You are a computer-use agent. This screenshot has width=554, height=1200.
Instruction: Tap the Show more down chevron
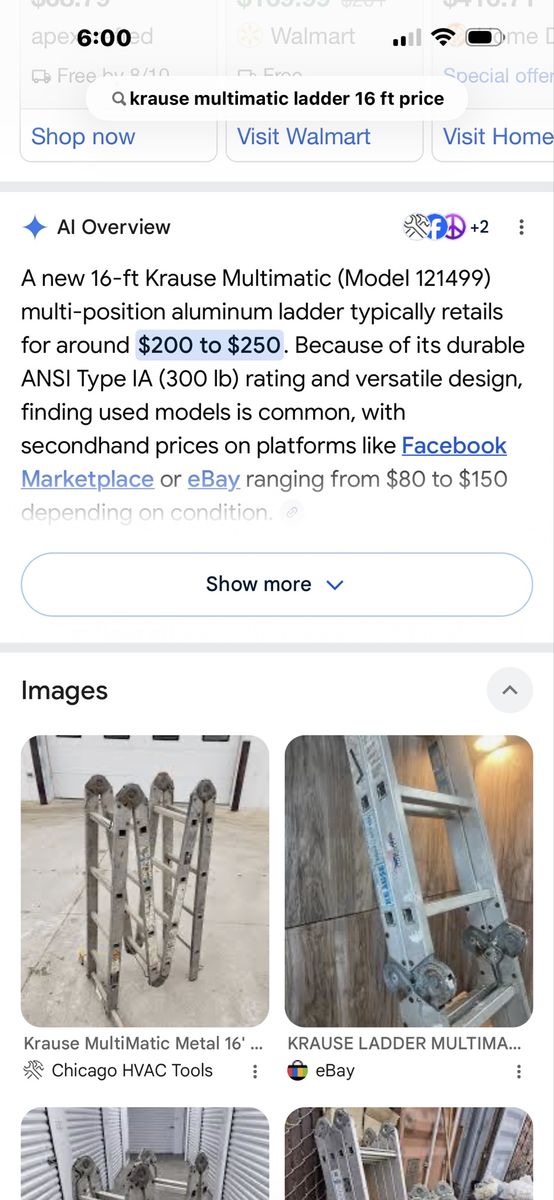click(335, 585)
